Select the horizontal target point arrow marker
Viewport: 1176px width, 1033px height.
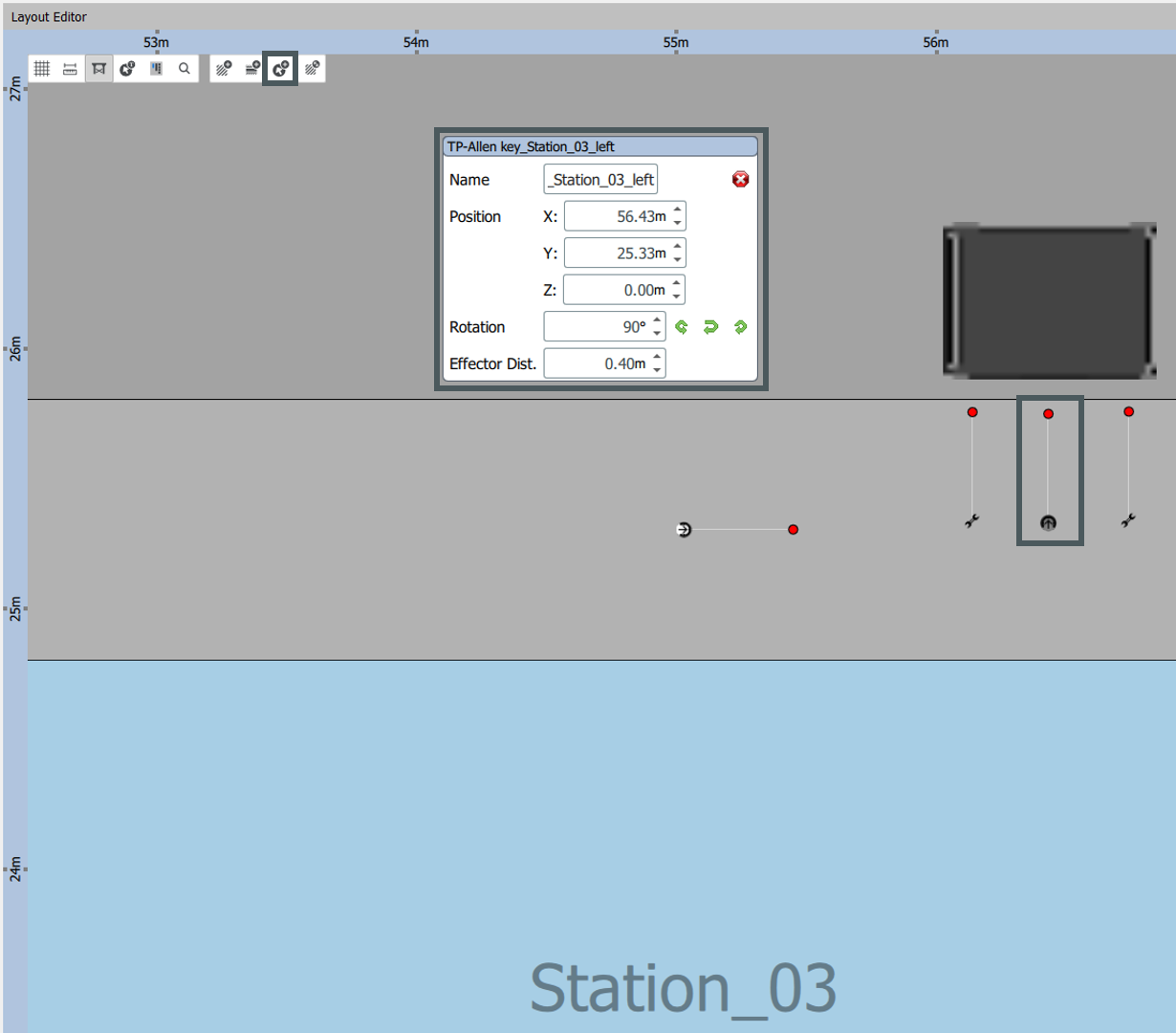coord(684,529)
